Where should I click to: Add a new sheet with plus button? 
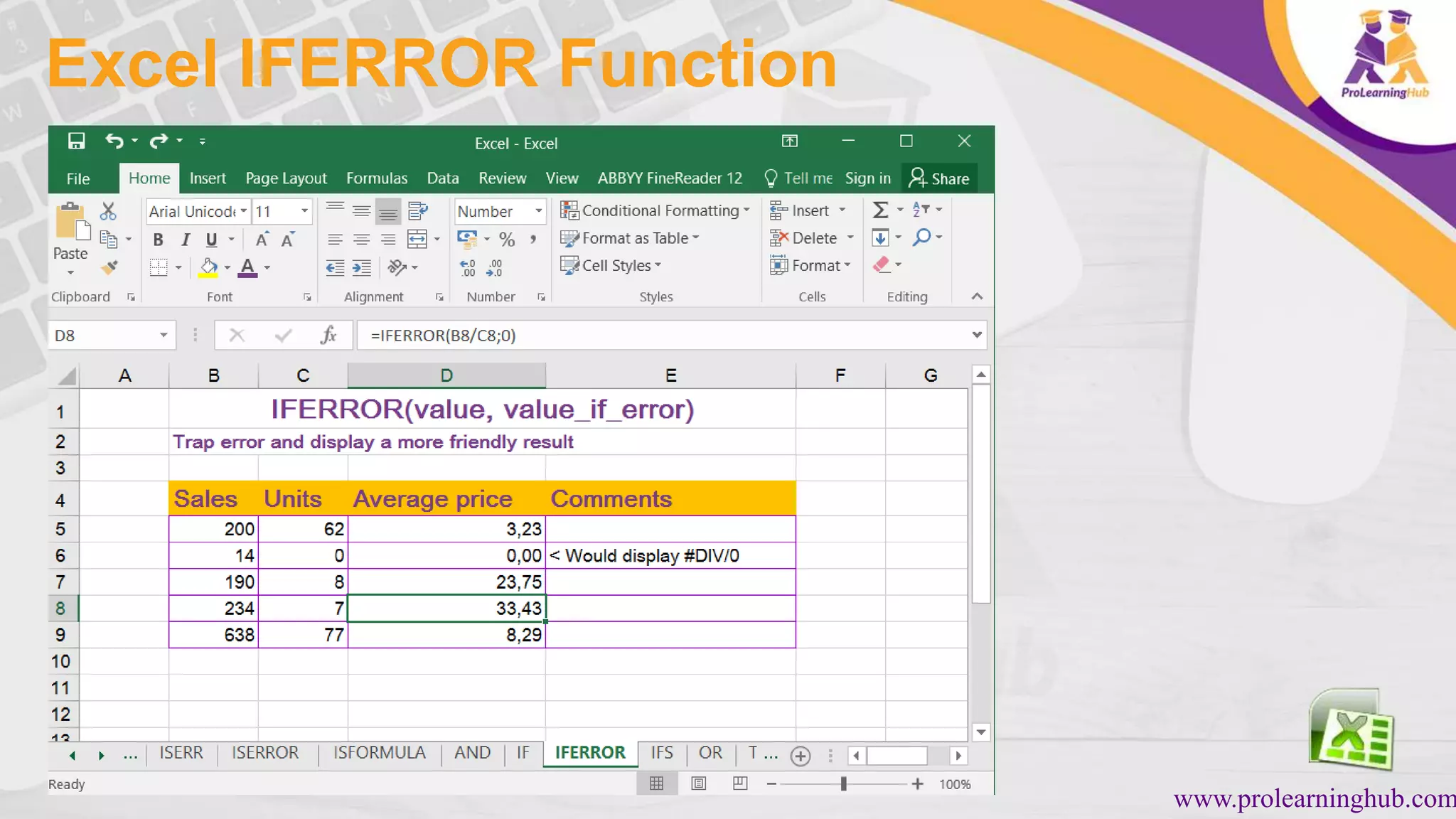coord(801,756)
